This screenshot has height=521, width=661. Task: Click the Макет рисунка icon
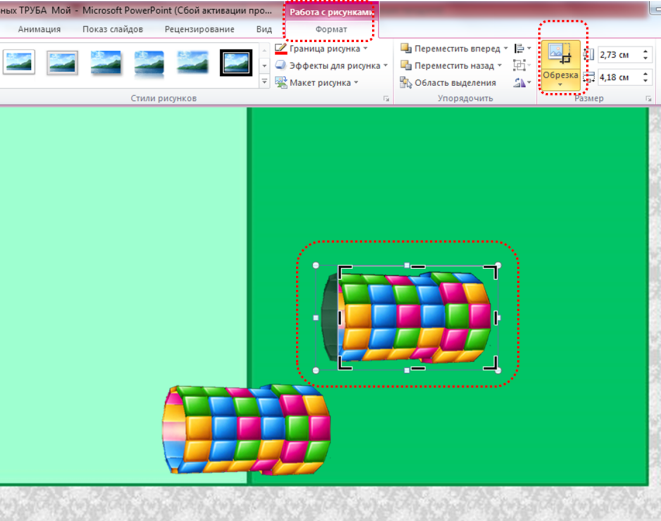tap(281, 82)
